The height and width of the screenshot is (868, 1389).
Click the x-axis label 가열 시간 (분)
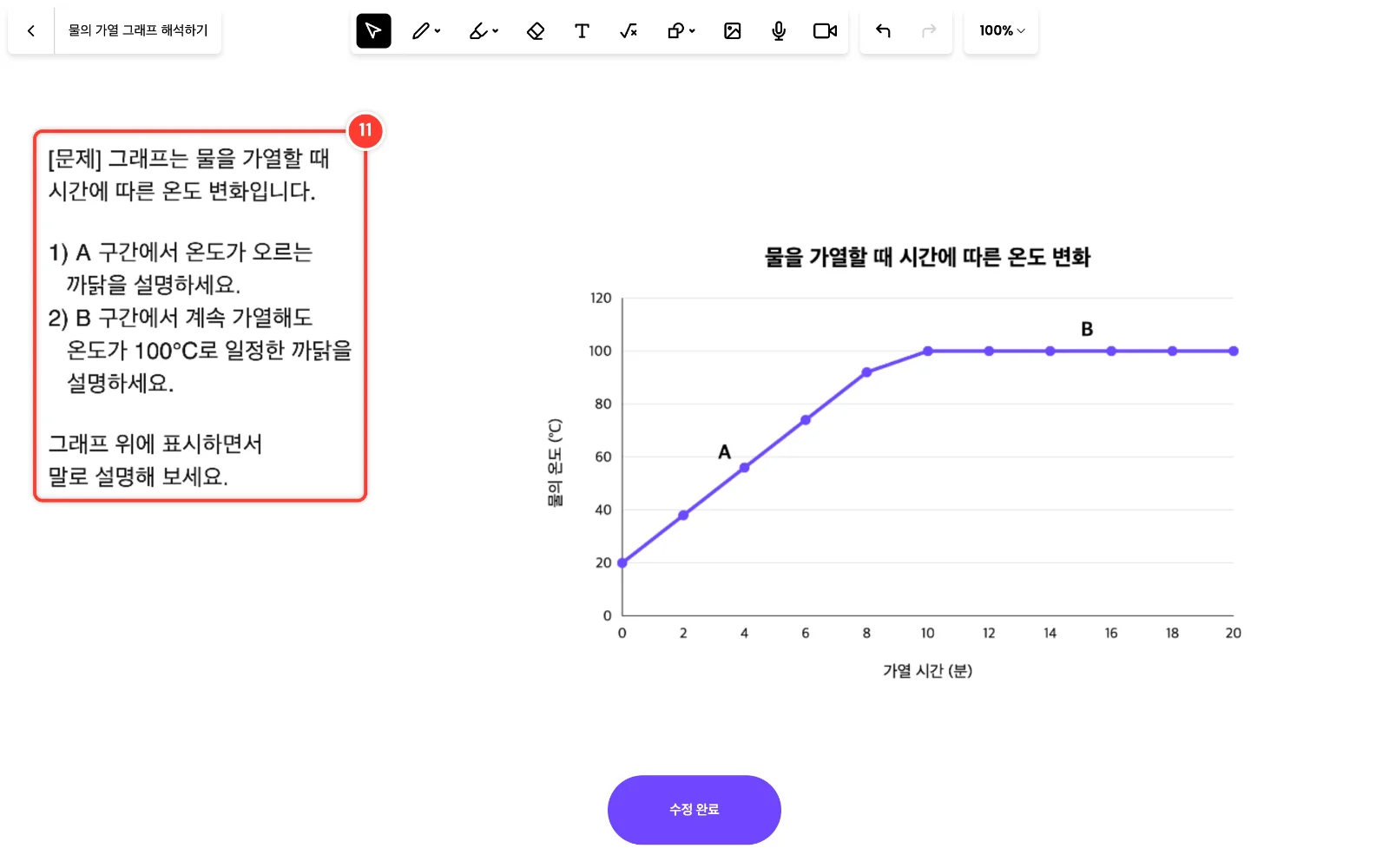click(927, 671)
